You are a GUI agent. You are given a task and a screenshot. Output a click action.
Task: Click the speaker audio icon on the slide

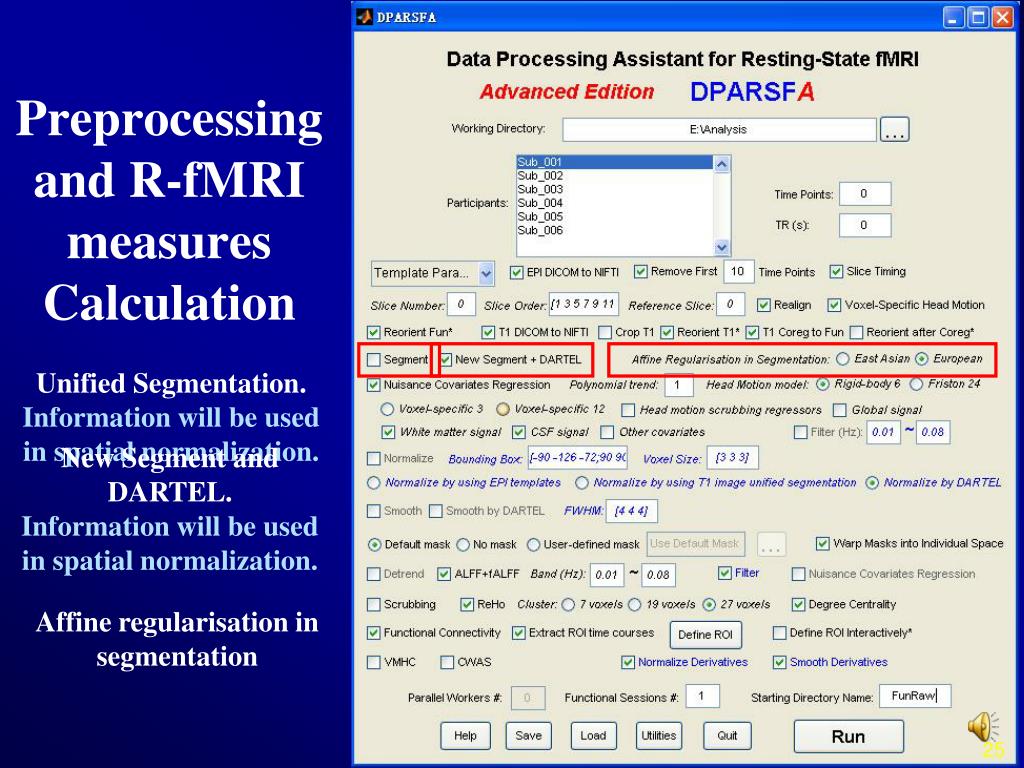(983, 727)
